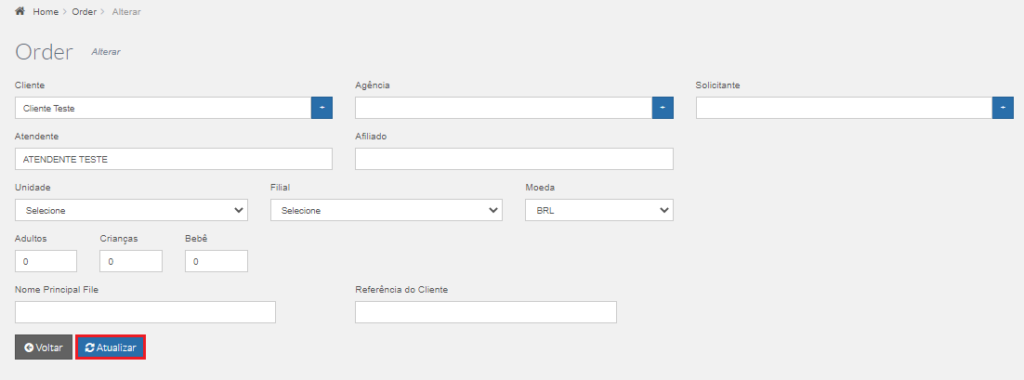Screen dimensions: 1024x380
Task: Expand the Filial dropdown
Action: [x=387, y=210]
